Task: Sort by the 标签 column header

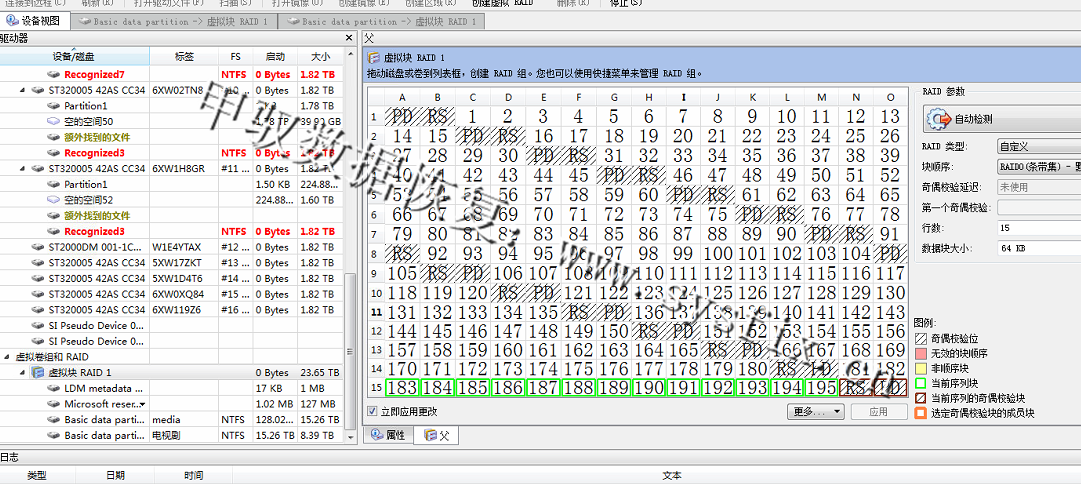Action: tap(184, 57)
